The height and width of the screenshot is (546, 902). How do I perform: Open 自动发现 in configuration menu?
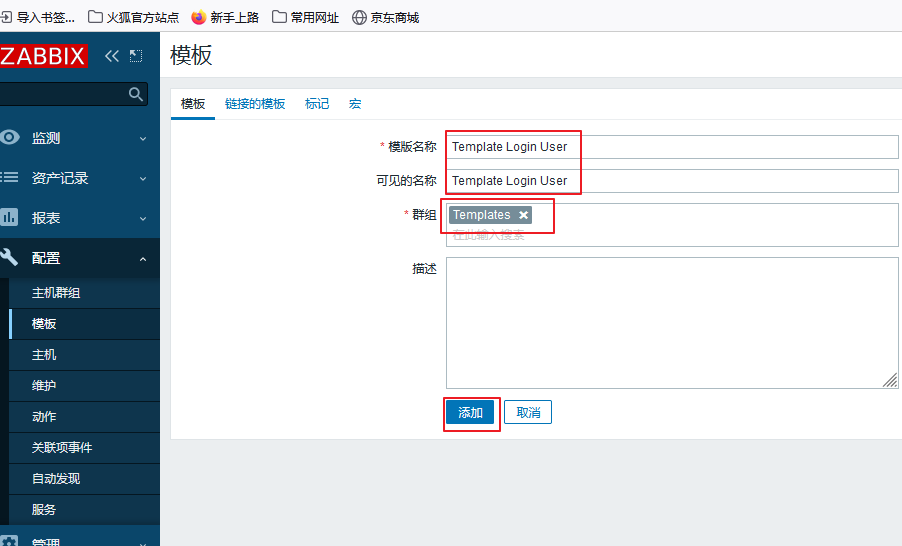coord(85,479)
